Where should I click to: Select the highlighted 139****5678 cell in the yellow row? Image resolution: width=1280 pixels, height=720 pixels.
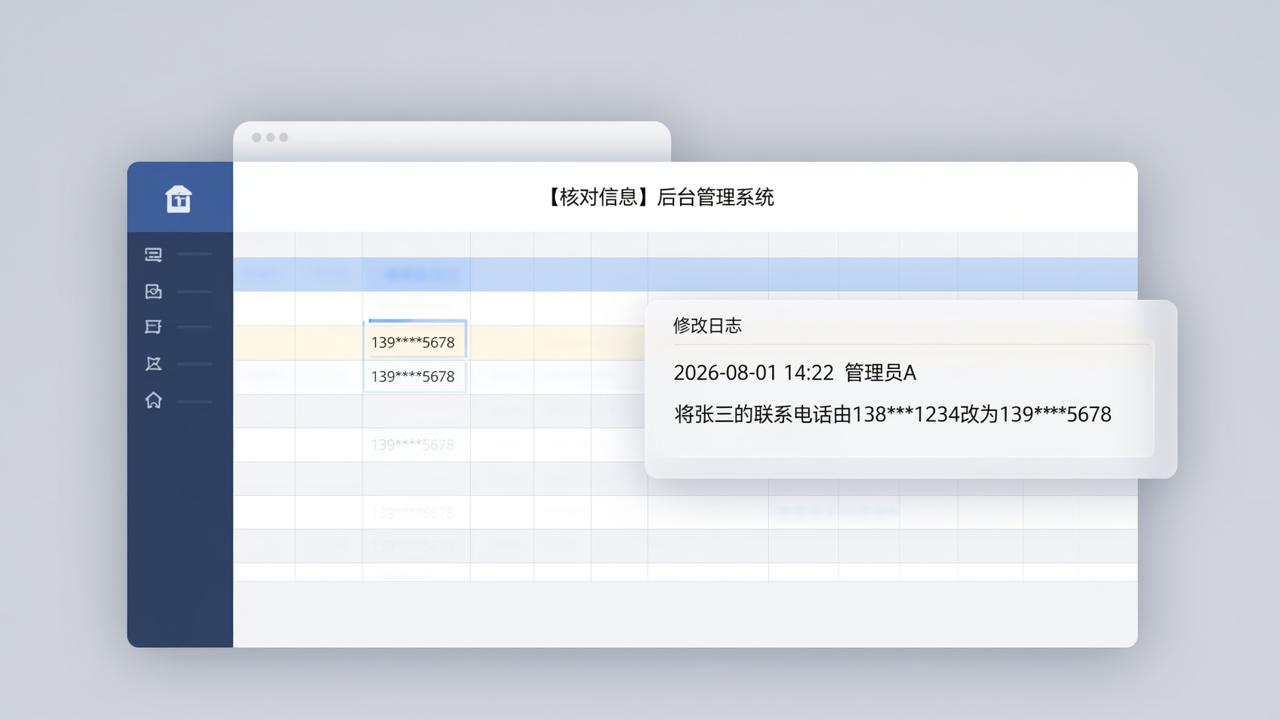click(415, 340)
